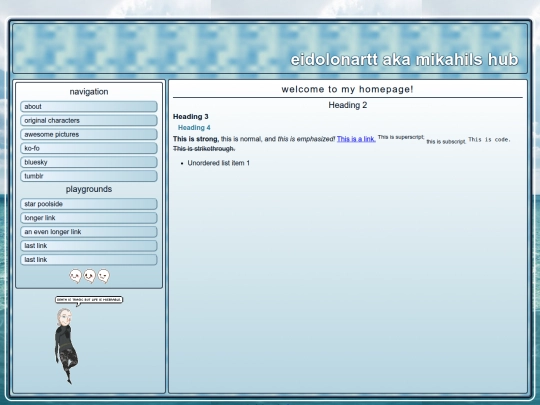This screenshot has width=540, height=405.
Task: Click the 'playgrounds' sidebar heading
Action: (x=89, y=189)
